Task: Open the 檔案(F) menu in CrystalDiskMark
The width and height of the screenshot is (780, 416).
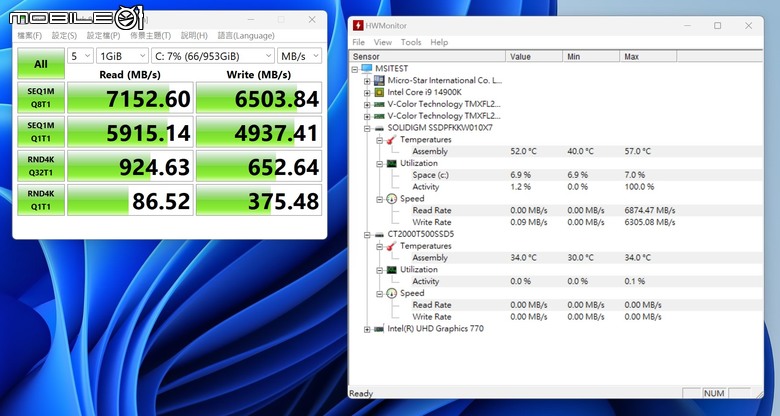Action: point(29,36)
